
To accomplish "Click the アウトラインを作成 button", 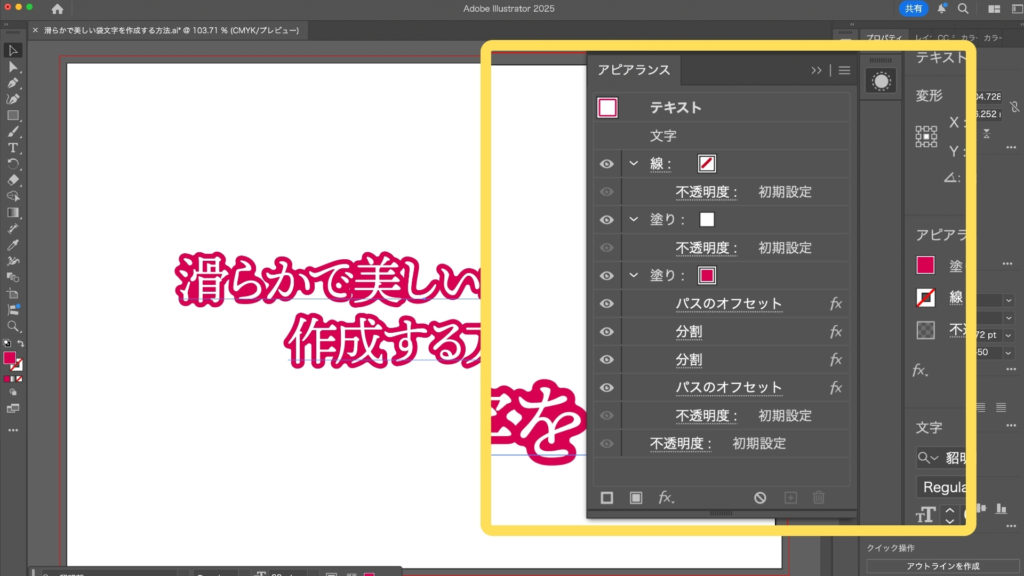I will pyautogui.click(x=943, y=566).
